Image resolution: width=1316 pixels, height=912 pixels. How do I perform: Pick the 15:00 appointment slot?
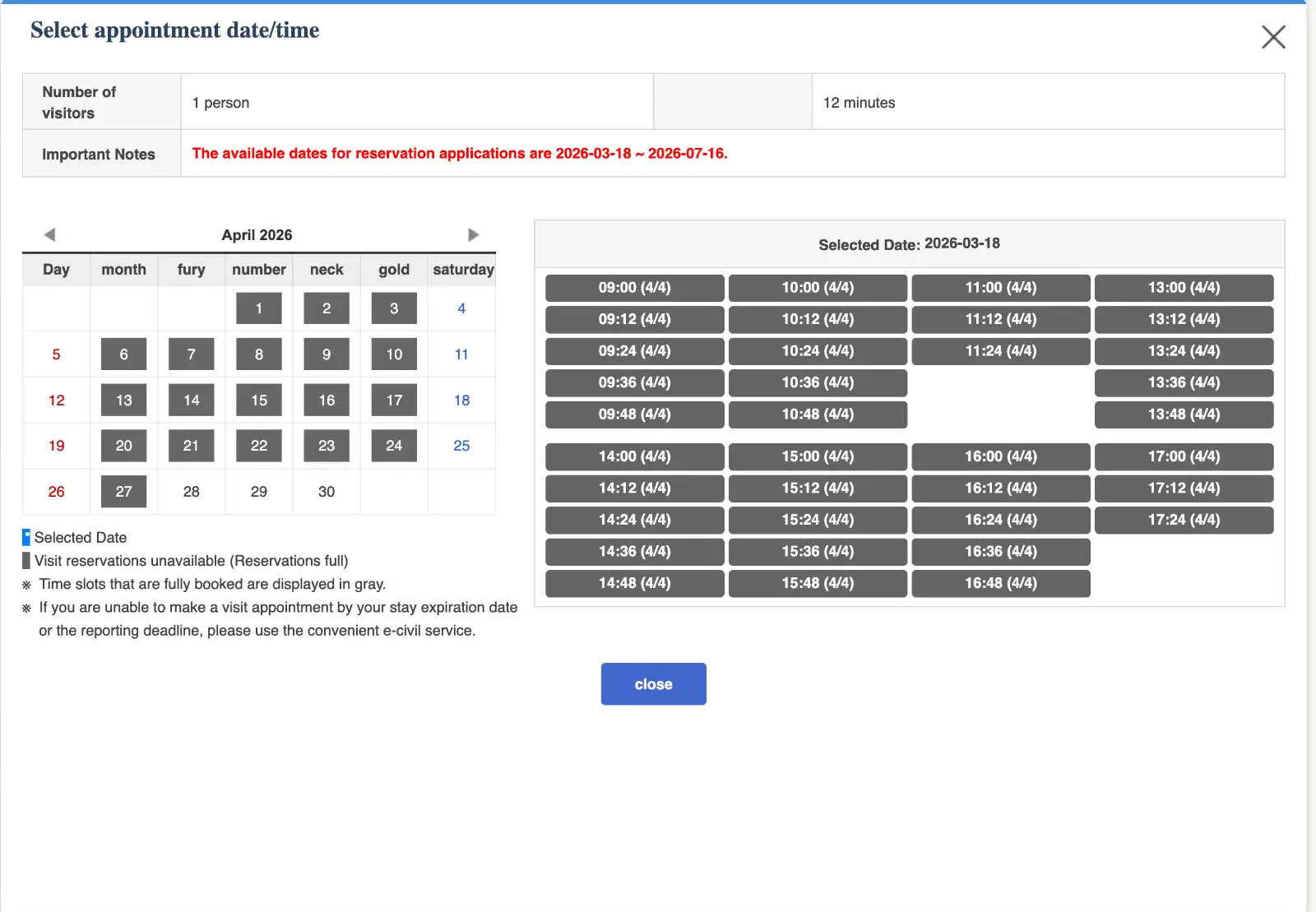818,456
